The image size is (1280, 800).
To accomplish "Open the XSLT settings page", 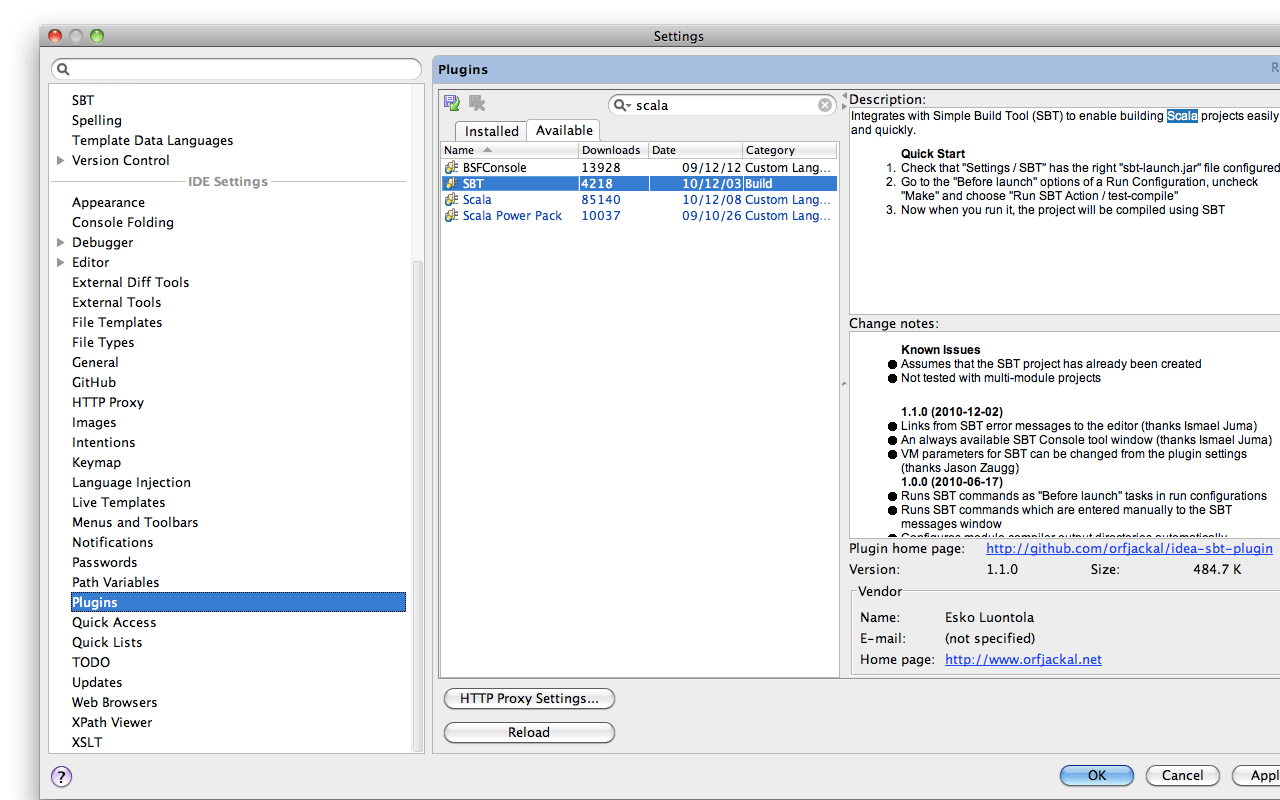I will tap(87, 742).
